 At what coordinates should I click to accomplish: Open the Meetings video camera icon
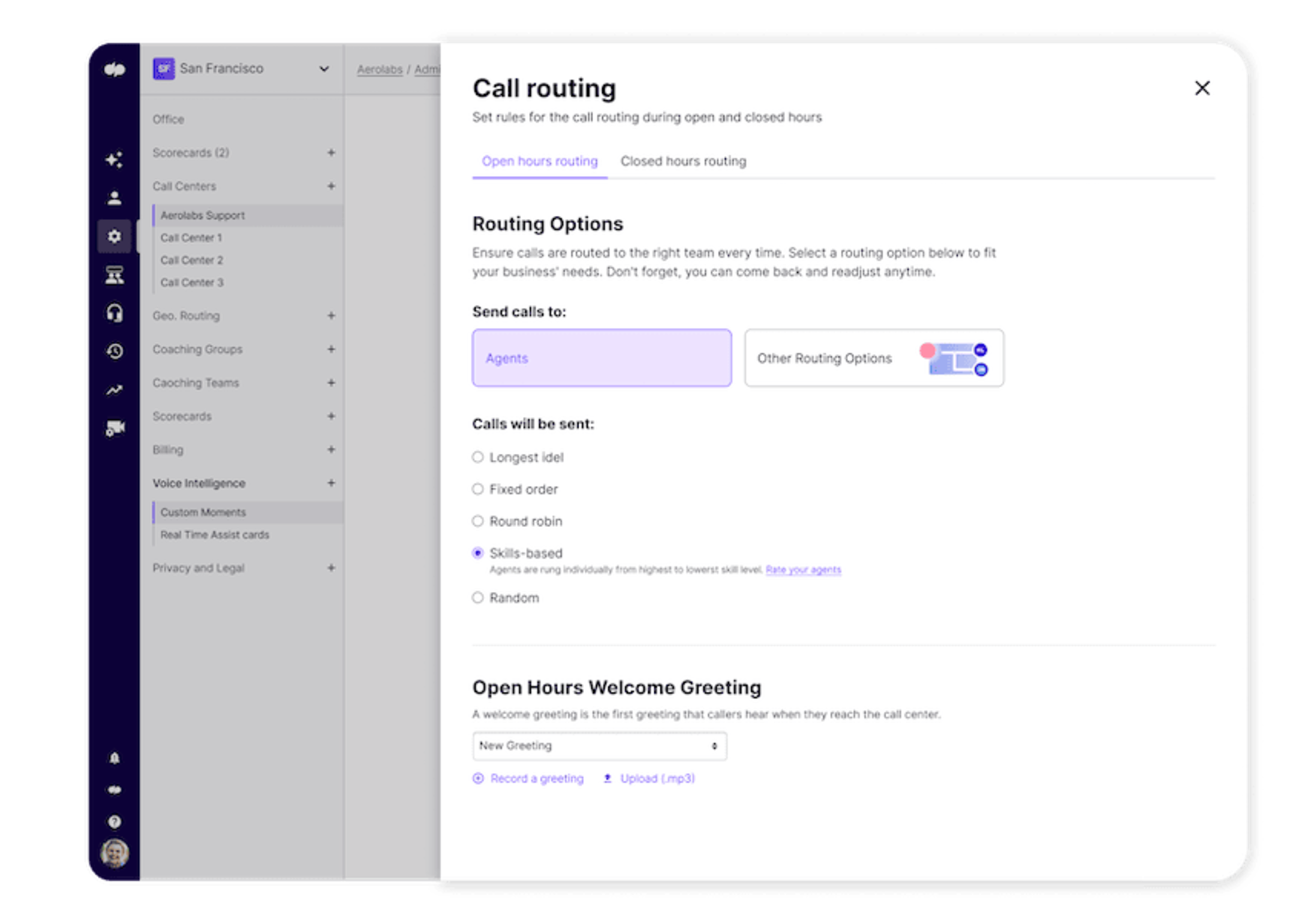pyautogui.click(x=115, y=428)
